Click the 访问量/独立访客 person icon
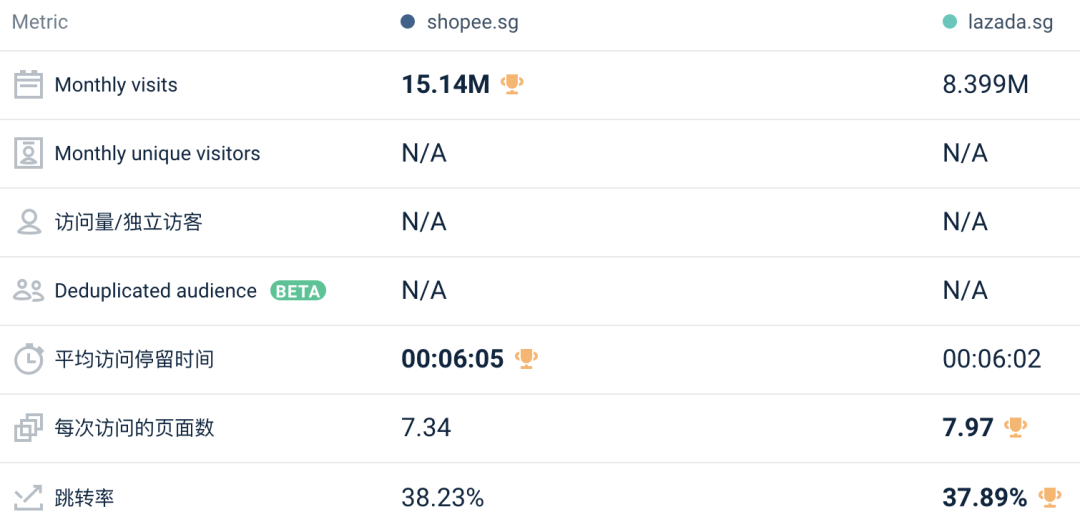This screenshot has height=532, width=1080. click(x=29, y=222)
